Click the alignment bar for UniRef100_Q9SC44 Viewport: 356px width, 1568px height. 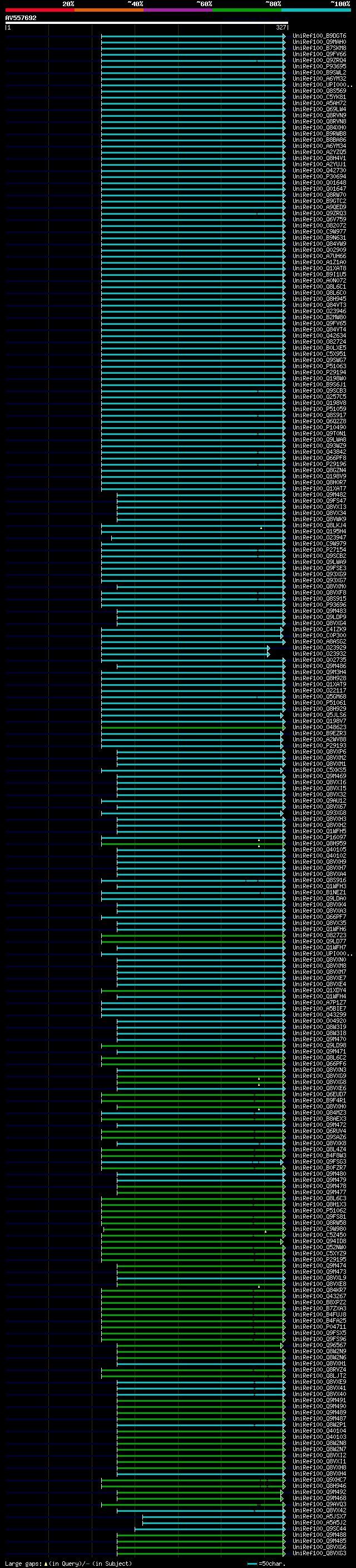(x=210, y=1529)
